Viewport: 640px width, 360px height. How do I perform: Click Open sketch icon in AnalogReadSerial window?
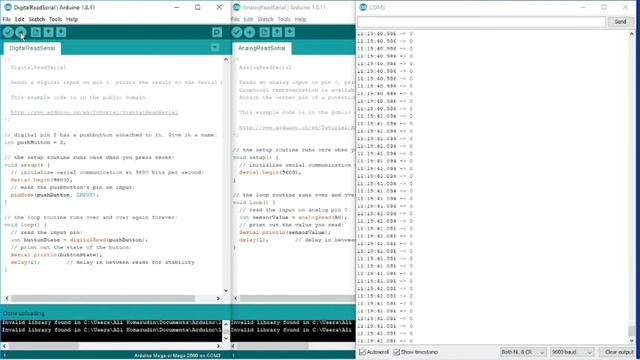(277, 32)
